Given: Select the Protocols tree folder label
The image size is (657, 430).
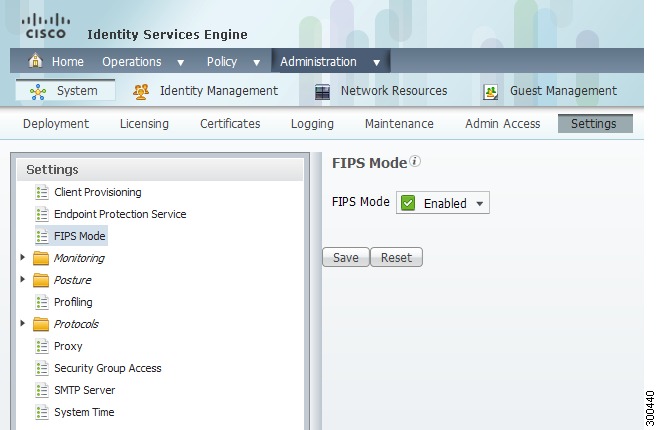Looking at the screenshot, I should coord(76,324).
